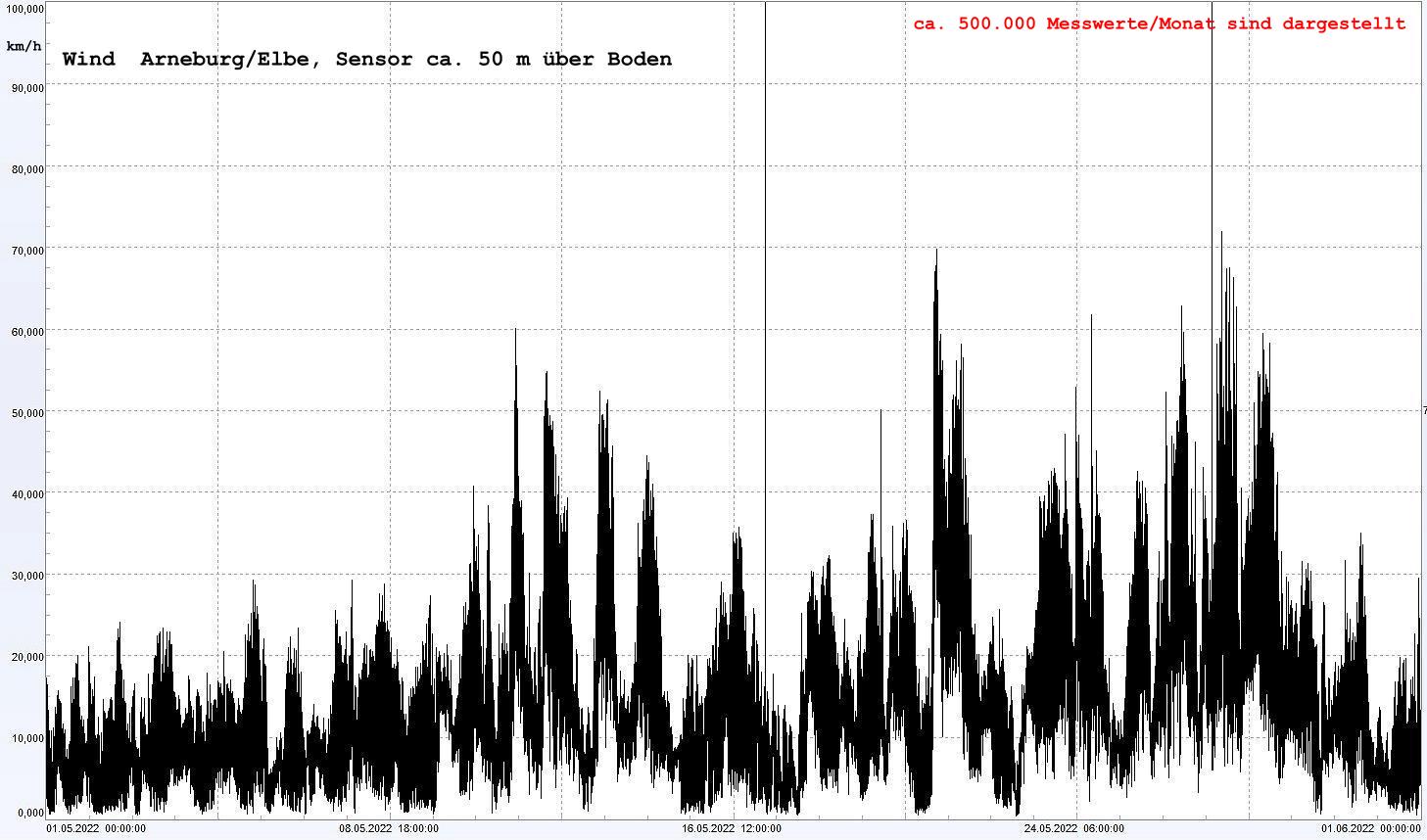Viewport: 1427px width, 840px height.
Task: Click the 80,000 y-axis label
Action: tap(26, 169)
